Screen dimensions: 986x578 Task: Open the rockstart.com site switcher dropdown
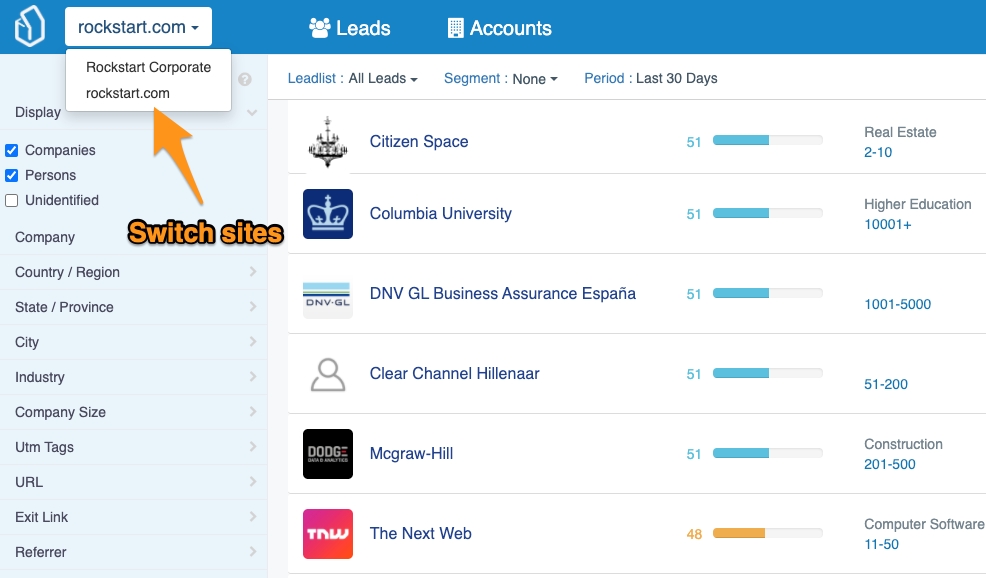click(138, 27)
